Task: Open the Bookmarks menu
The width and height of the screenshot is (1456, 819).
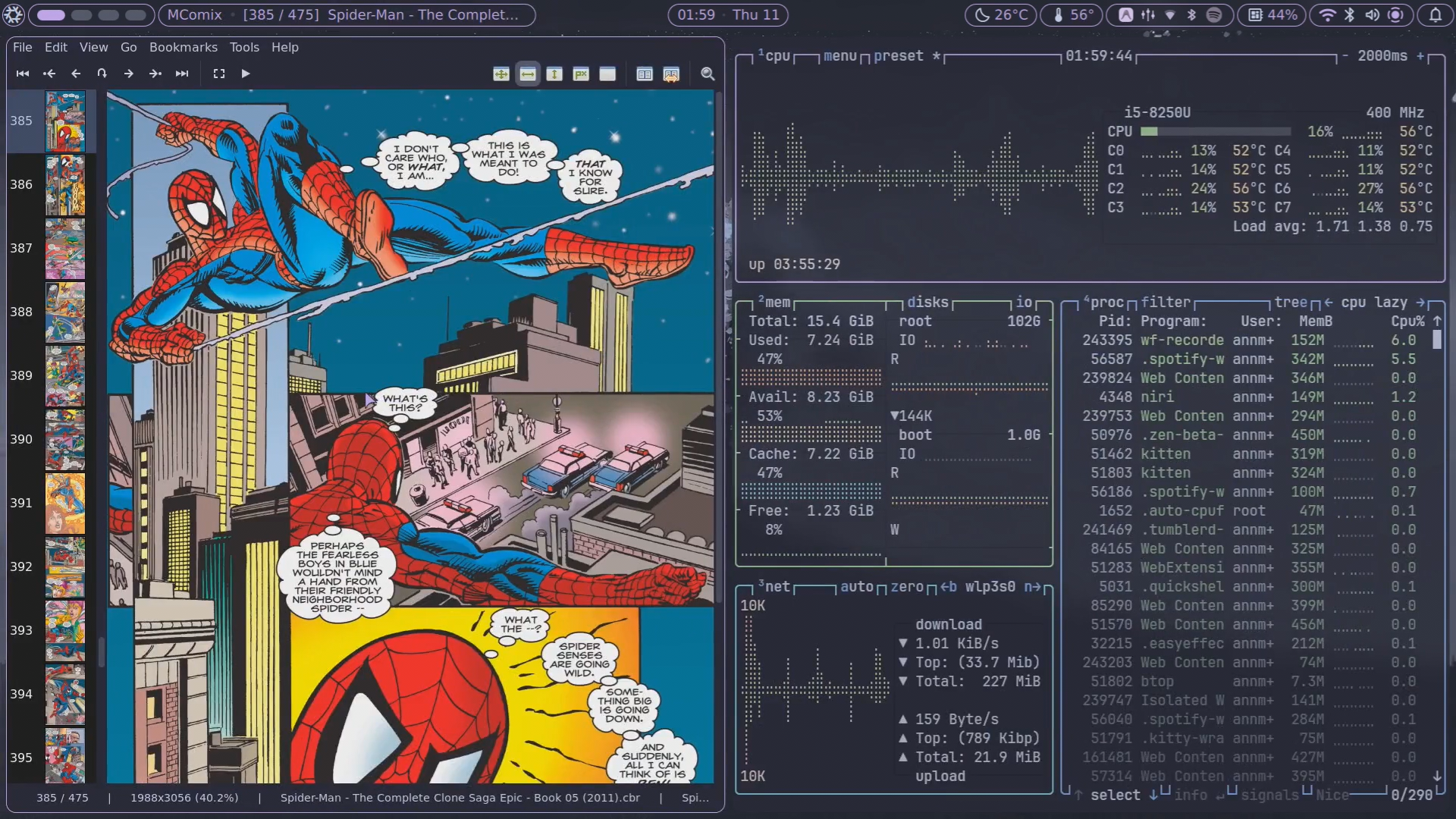Action: (x=184, y=47)
